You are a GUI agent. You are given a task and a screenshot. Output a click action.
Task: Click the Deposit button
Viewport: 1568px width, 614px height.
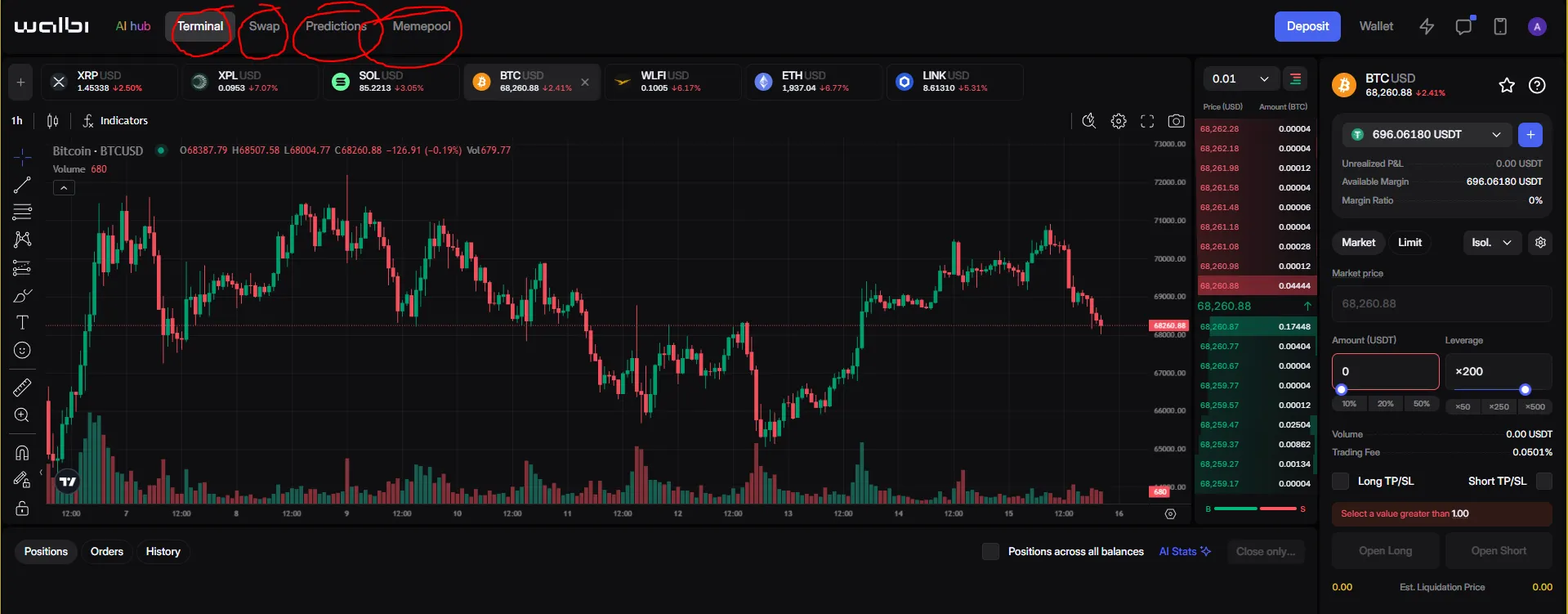coord(1307,26)
